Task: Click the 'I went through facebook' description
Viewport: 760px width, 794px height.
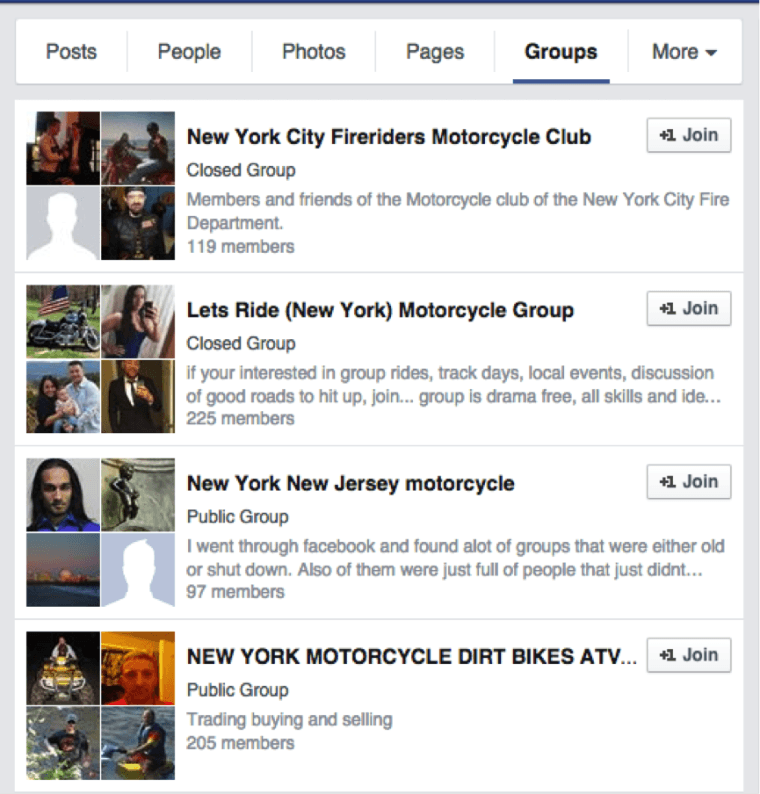Action: pyautogui.click(x=455, y=558)
